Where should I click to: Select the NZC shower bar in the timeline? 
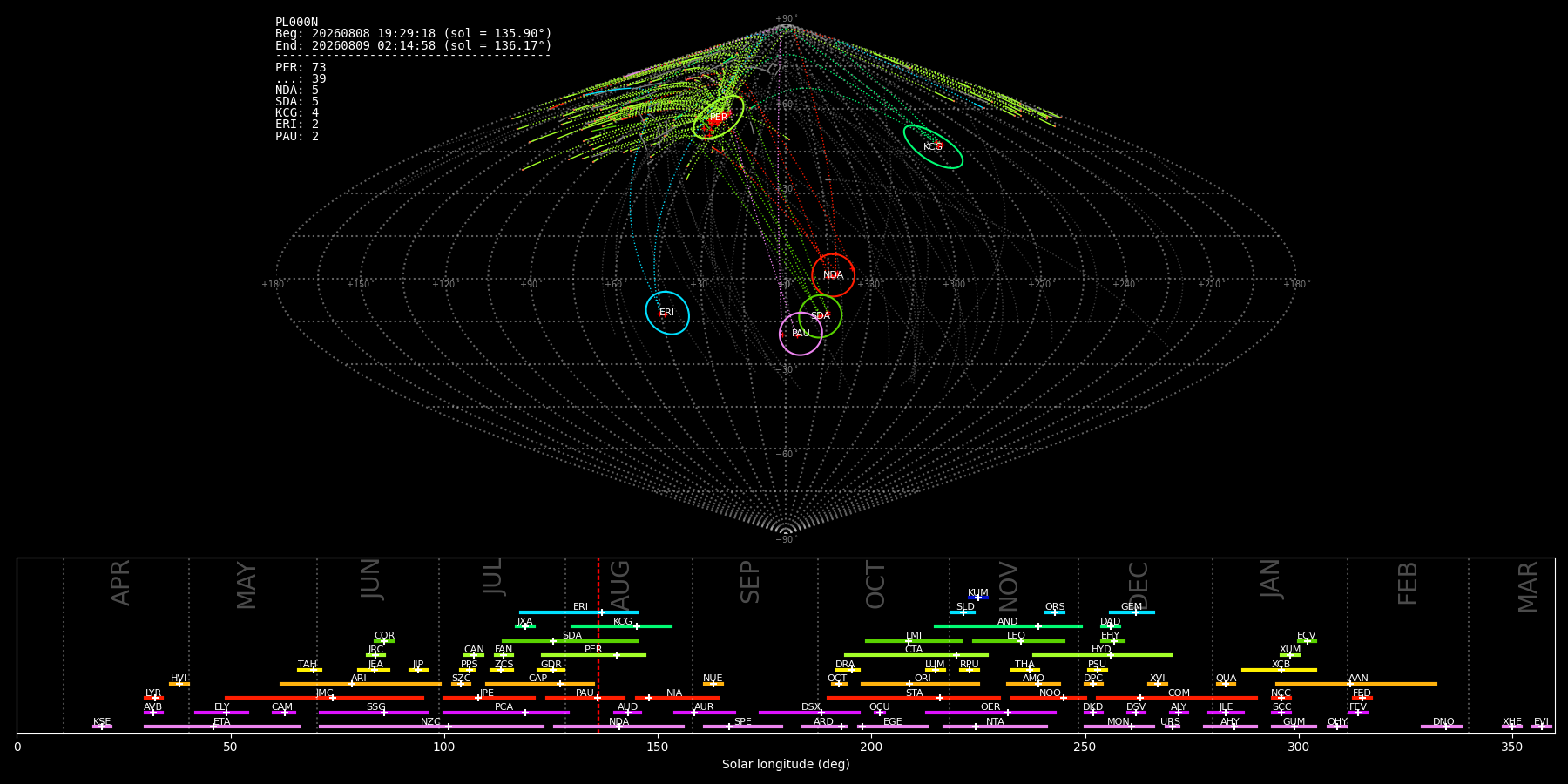431,727
